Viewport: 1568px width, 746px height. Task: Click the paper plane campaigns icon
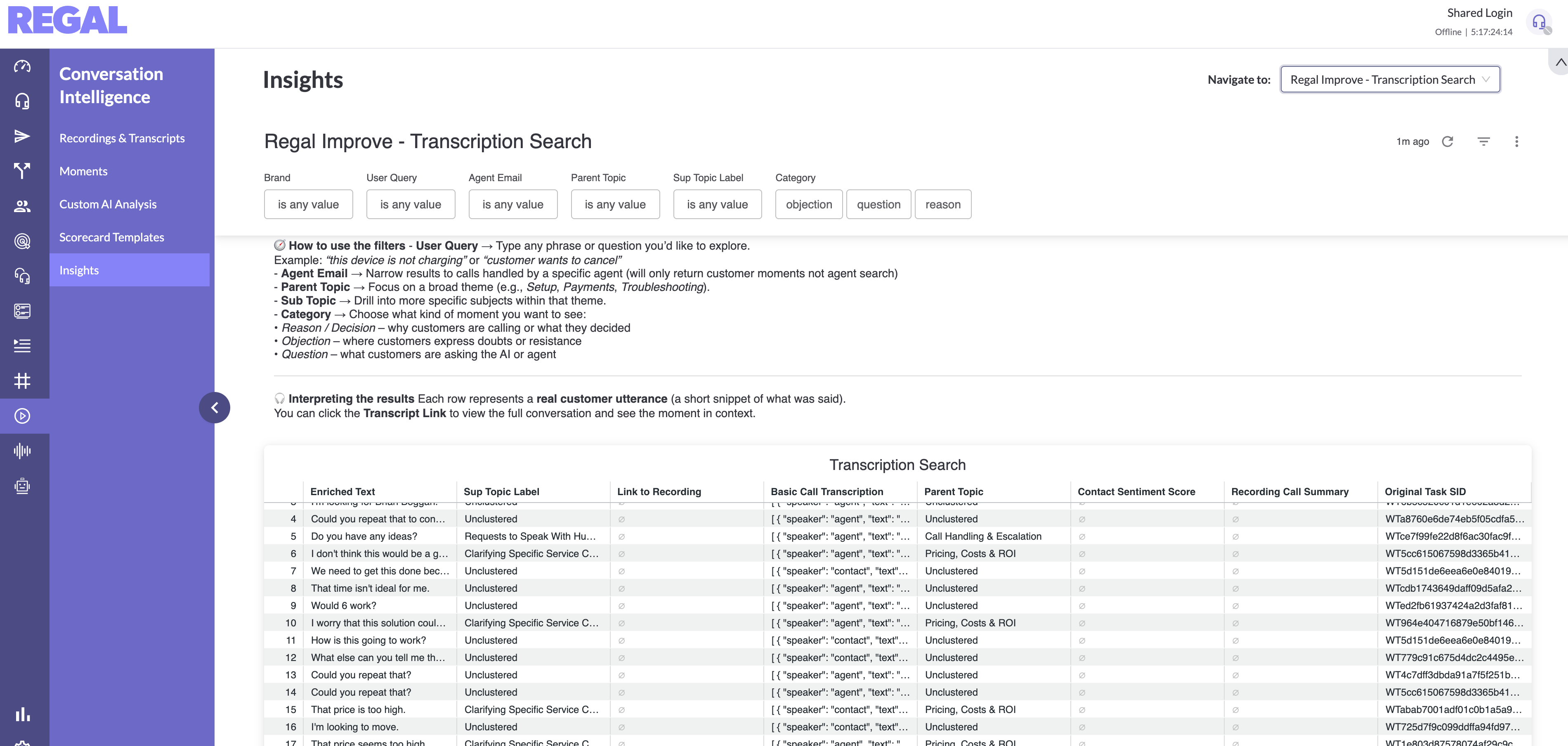pos(23,136)
